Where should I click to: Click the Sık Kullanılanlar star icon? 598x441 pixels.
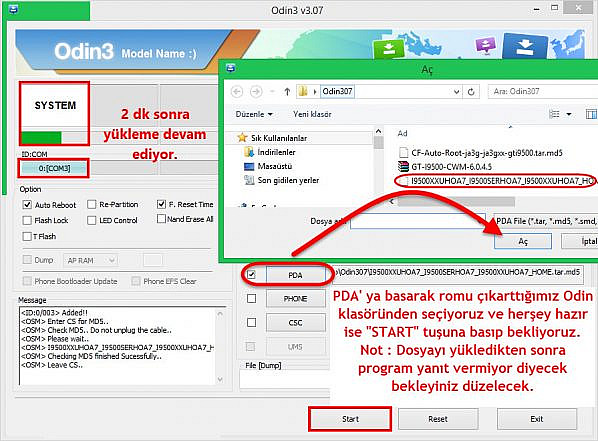pyautogui.click(x=242, y=137)
